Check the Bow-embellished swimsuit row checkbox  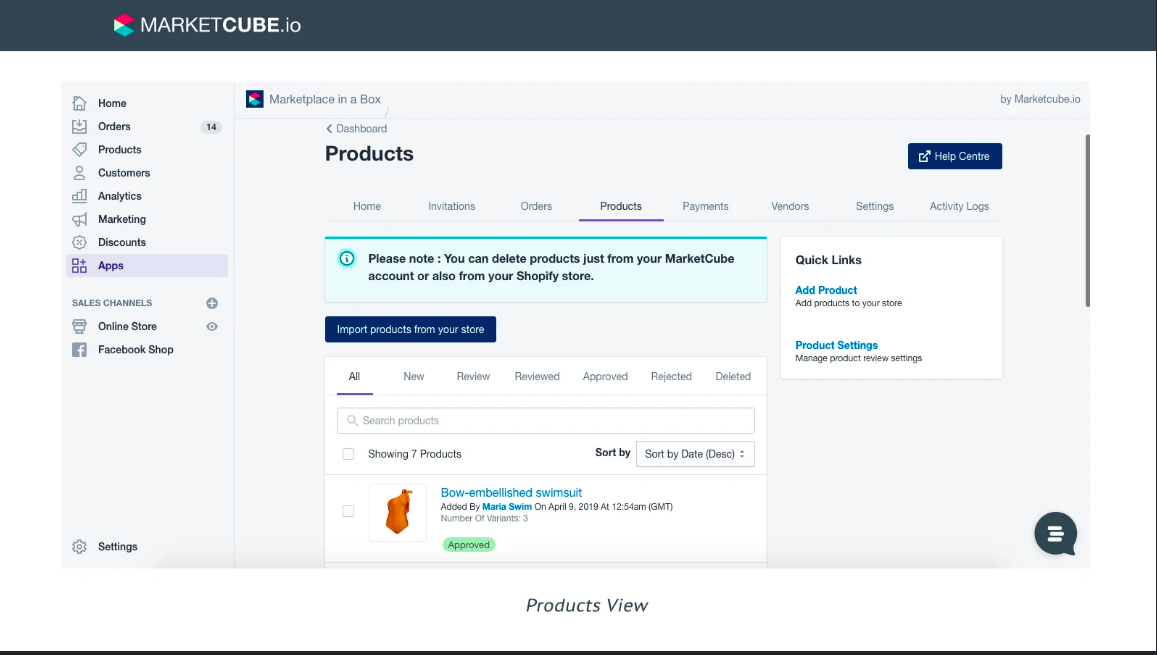pos(348,511)
